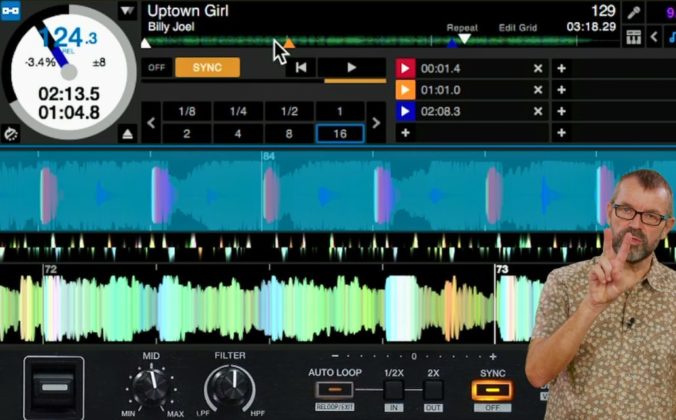Screen dimensions: 676x420
Task: Click the microphone icon
Action: pyautogui.click(x=633, y=12)
